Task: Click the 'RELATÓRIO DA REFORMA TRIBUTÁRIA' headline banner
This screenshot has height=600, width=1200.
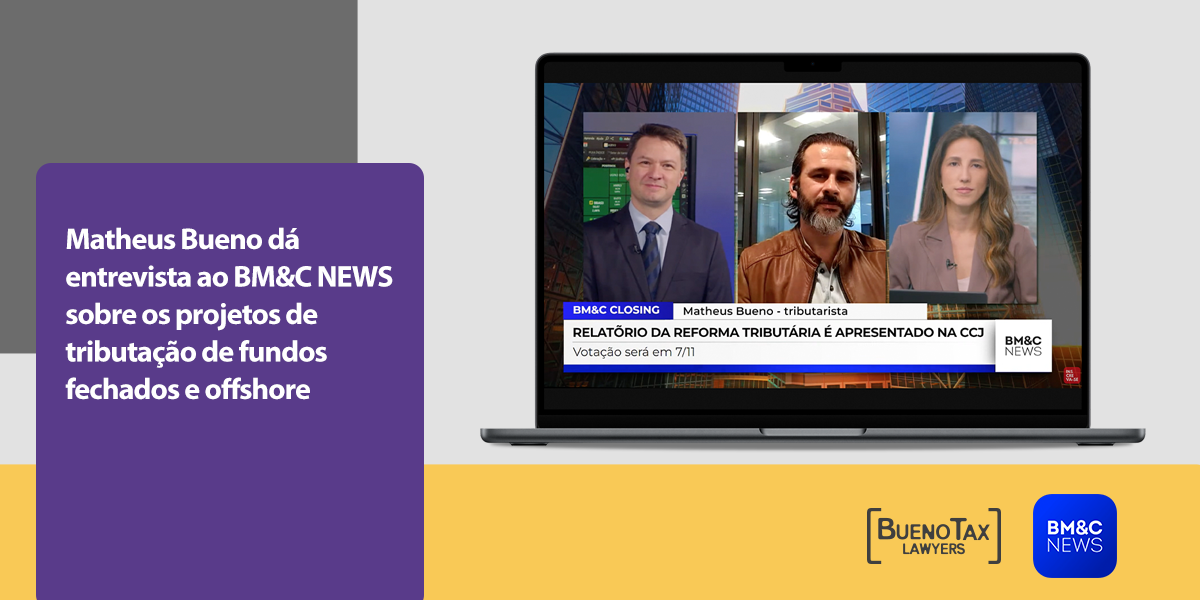Action: point(778,331)
